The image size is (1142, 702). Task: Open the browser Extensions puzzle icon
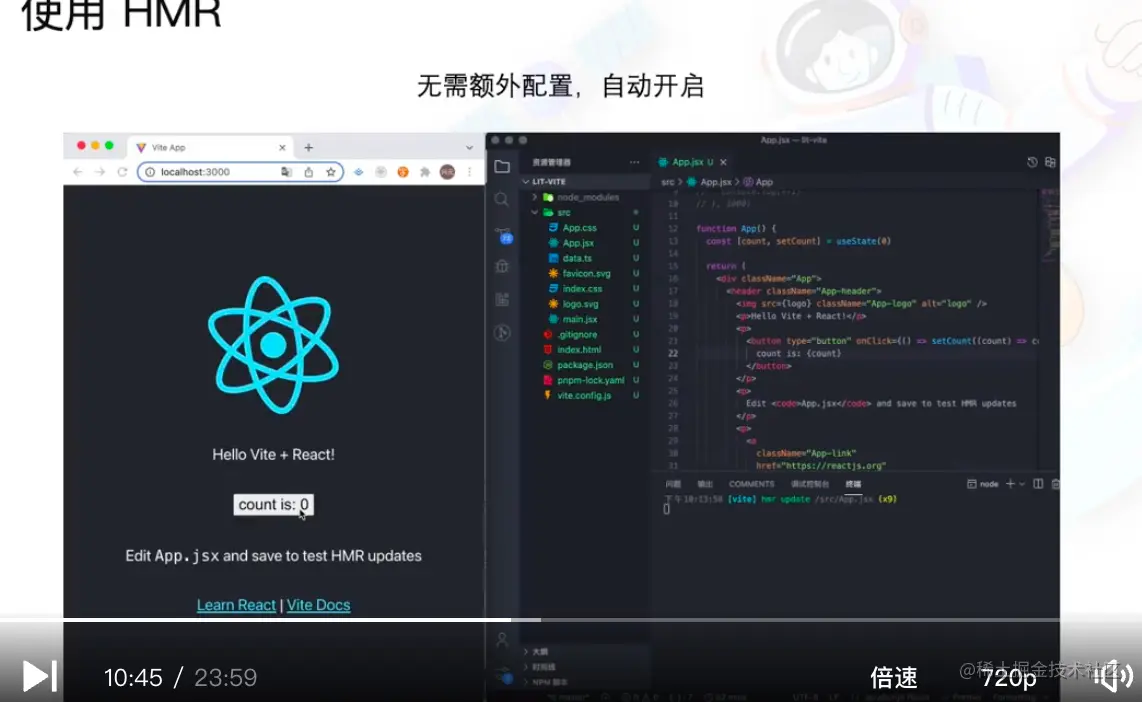[x=425, y=172]
